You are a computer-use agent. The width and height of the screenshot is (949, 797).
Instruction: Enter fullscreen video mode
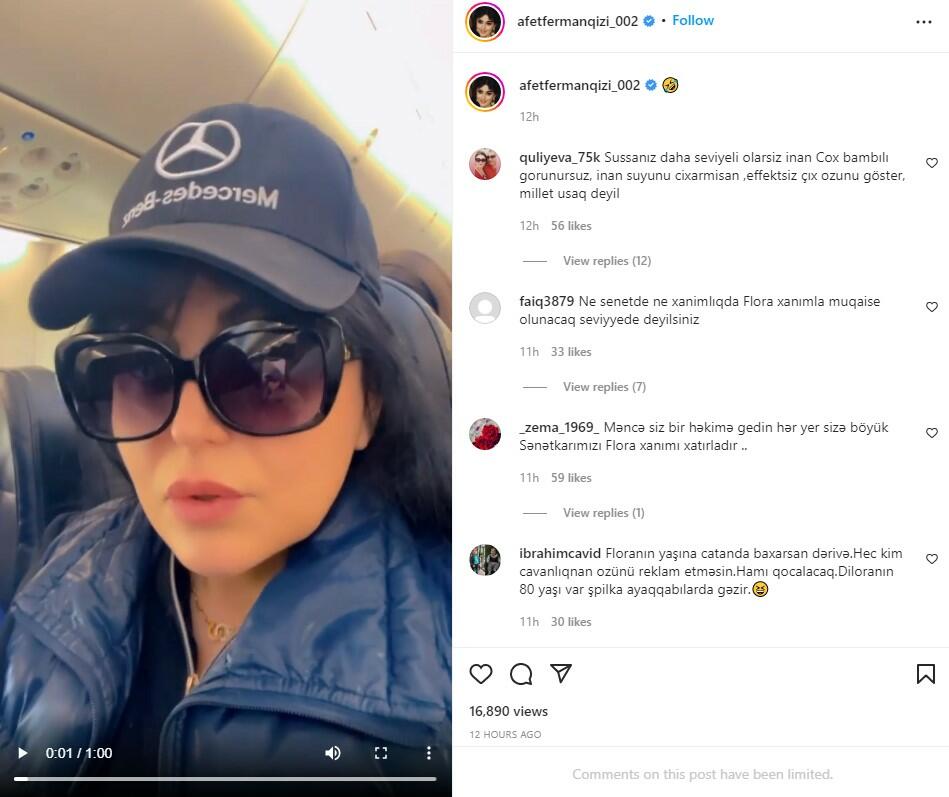(381, 753)
